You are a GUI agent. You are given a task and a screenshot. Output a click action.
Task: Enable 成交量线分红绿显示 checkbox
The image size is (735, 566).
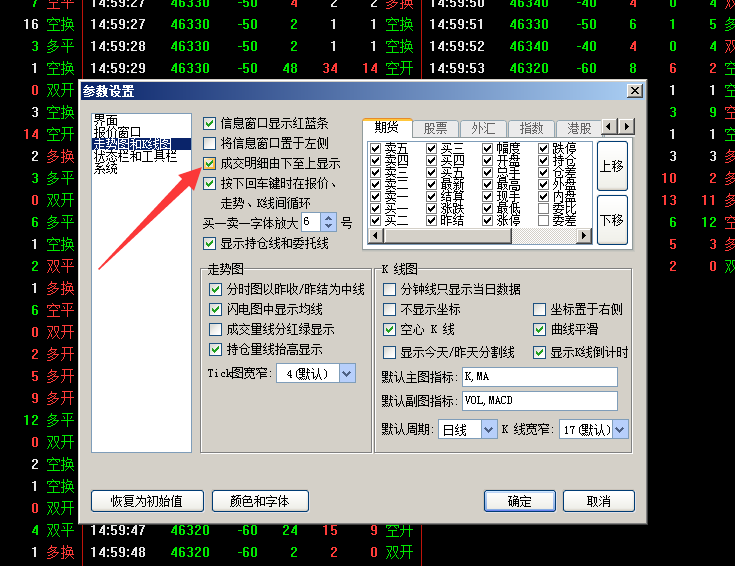[216, 329]
